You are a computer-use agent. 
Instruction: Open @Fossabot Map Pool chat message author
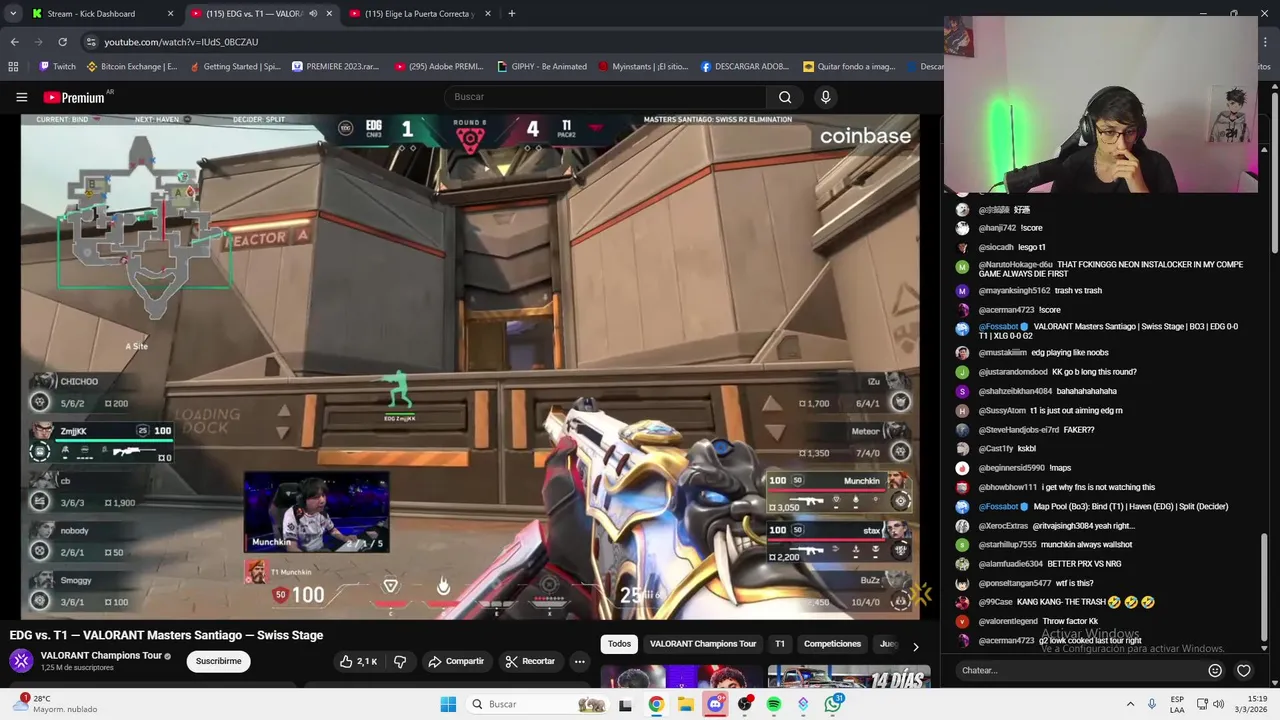[998, 507]
